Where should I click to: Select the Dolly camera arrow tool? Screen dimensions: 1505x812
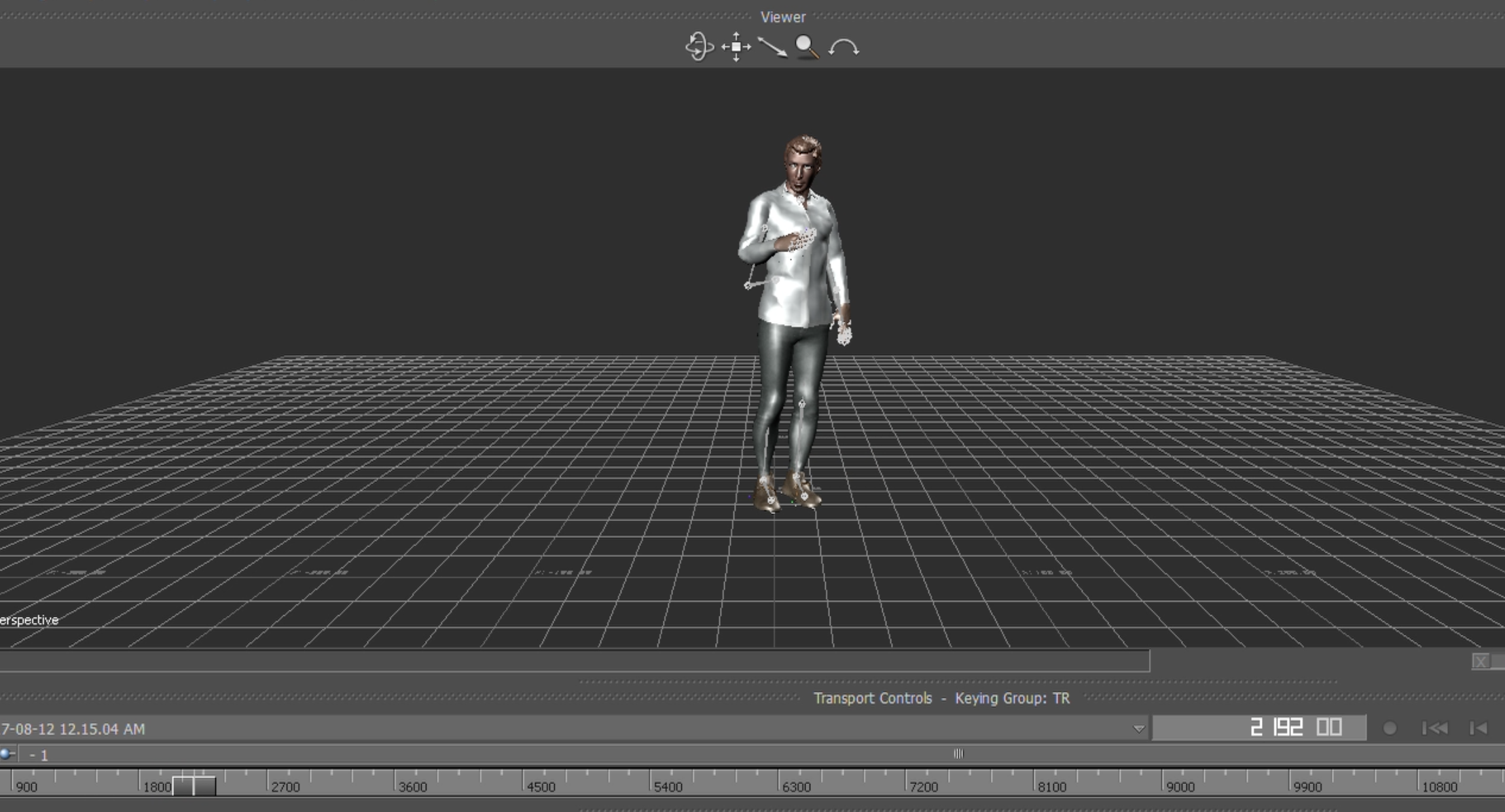coord(772,47)
